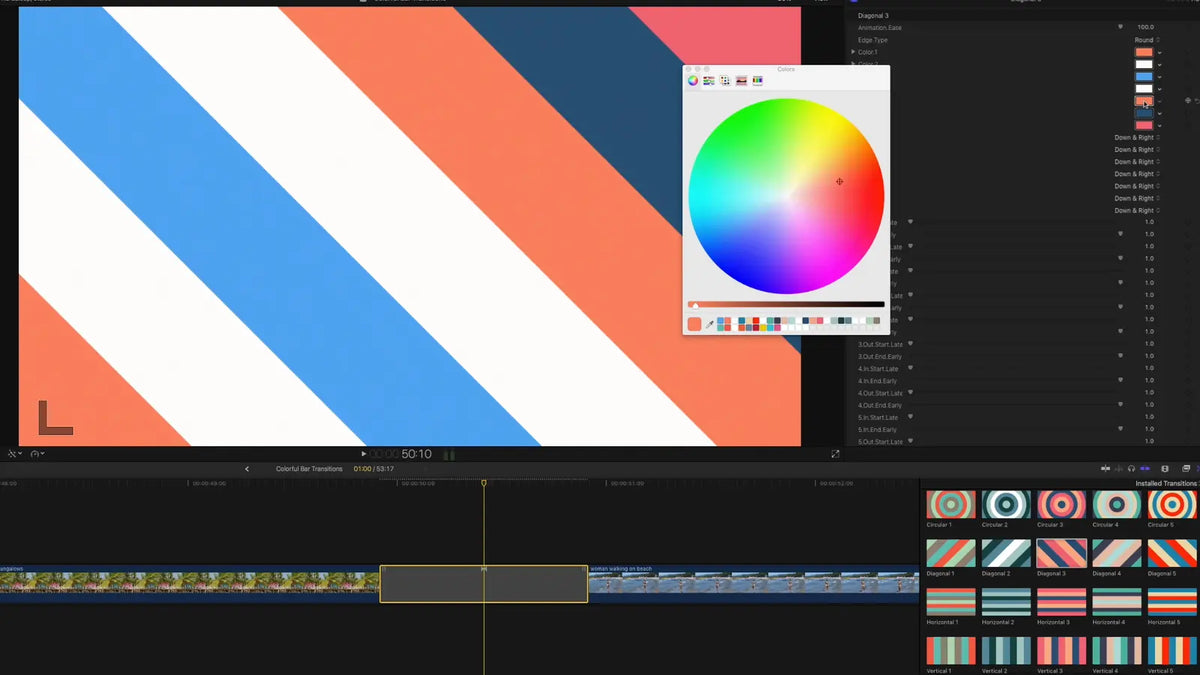This screenshot has height=675, width=1200.
Task: Open the first Down & Right direction popup
Action: click(1137, 137)
